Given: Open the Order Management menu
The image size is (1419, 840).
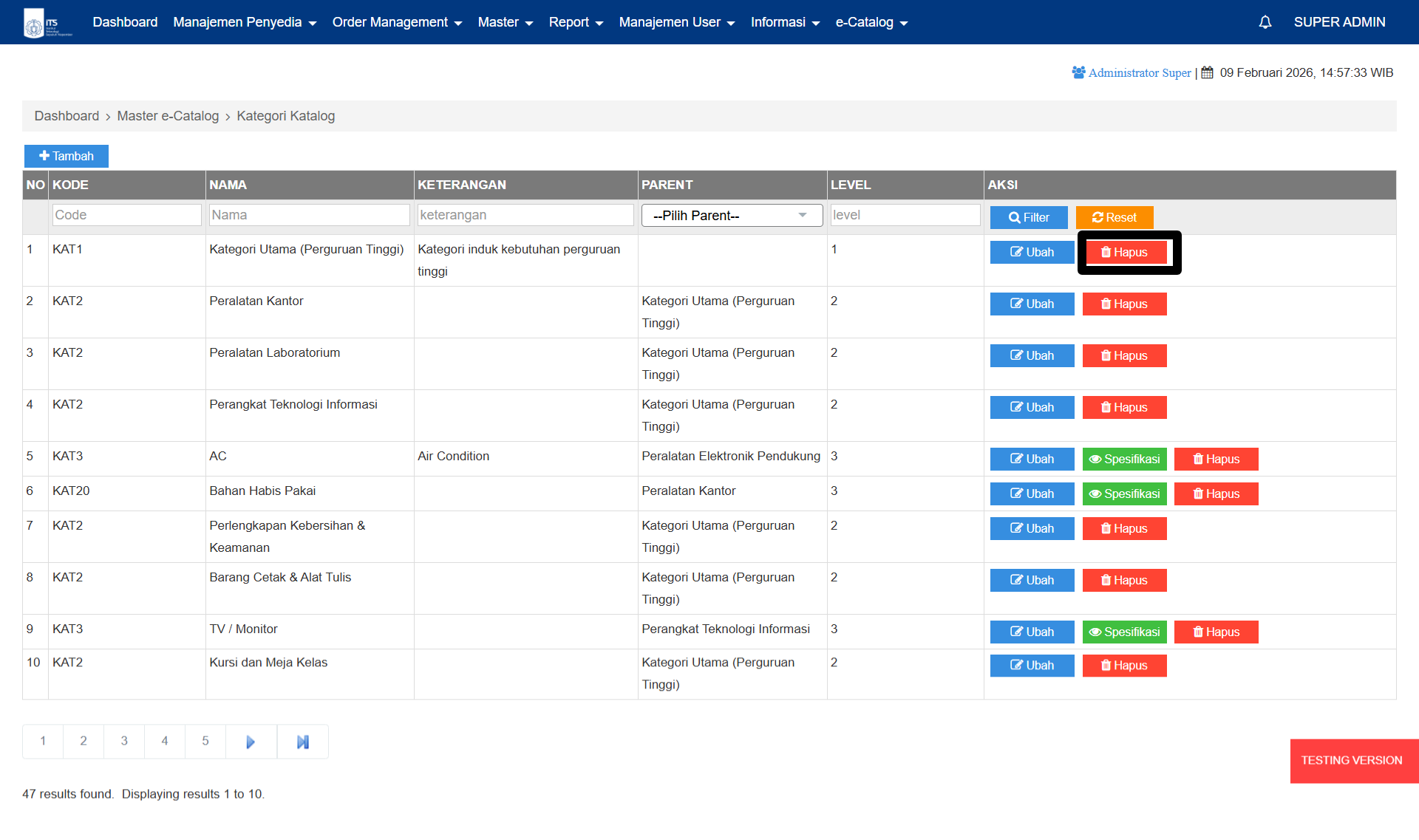Looking at the screenshot, I should [397, 22].
